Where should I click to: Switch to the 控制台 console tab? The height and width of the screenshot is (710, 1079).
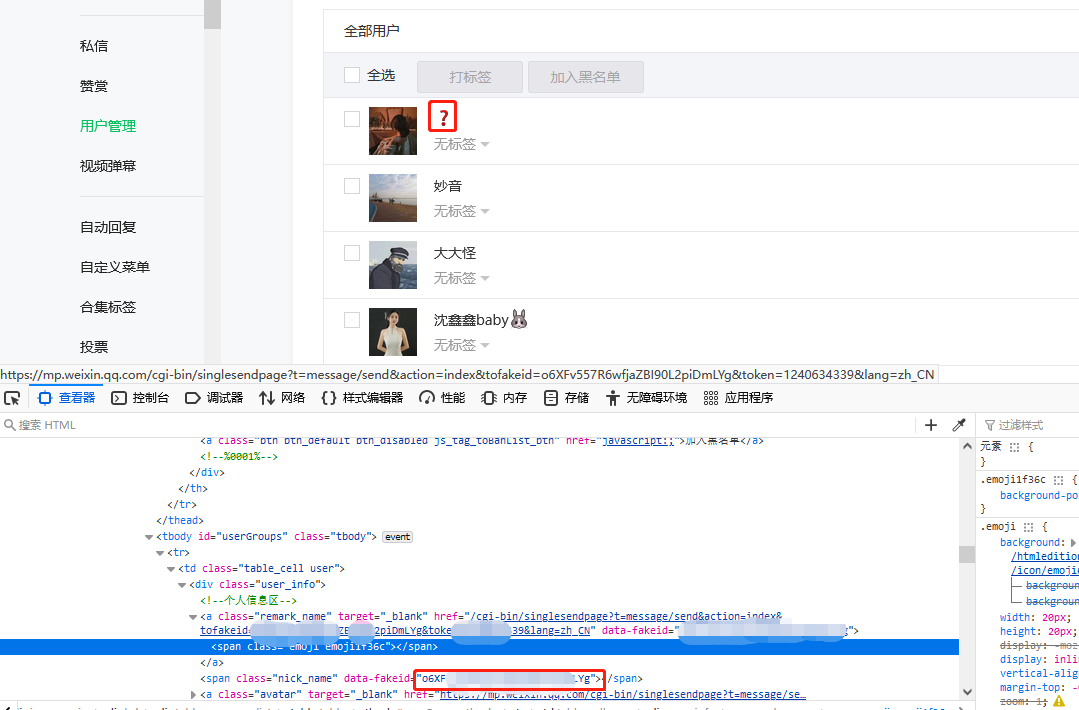[x=140, y=398]
